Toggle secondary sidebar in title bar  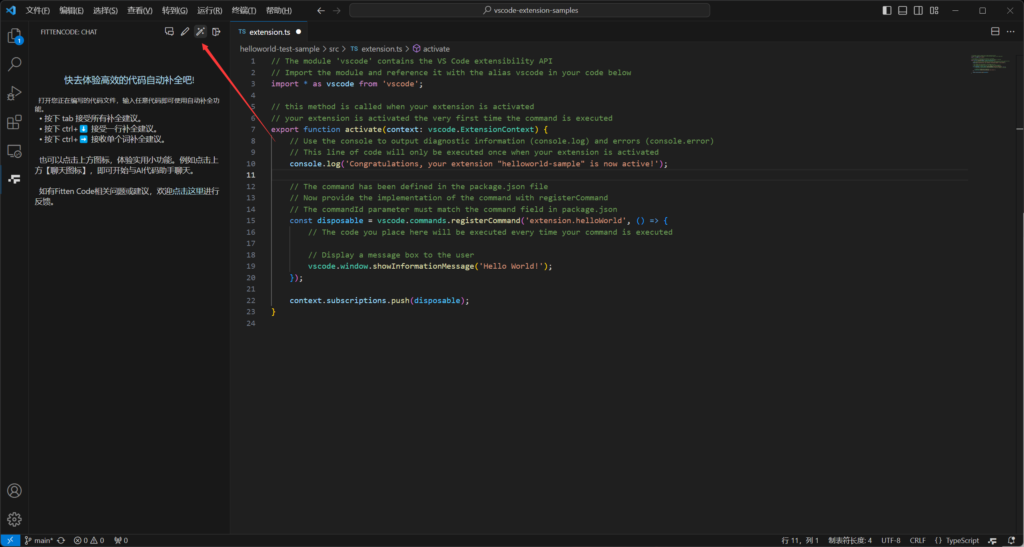point(919,11)
